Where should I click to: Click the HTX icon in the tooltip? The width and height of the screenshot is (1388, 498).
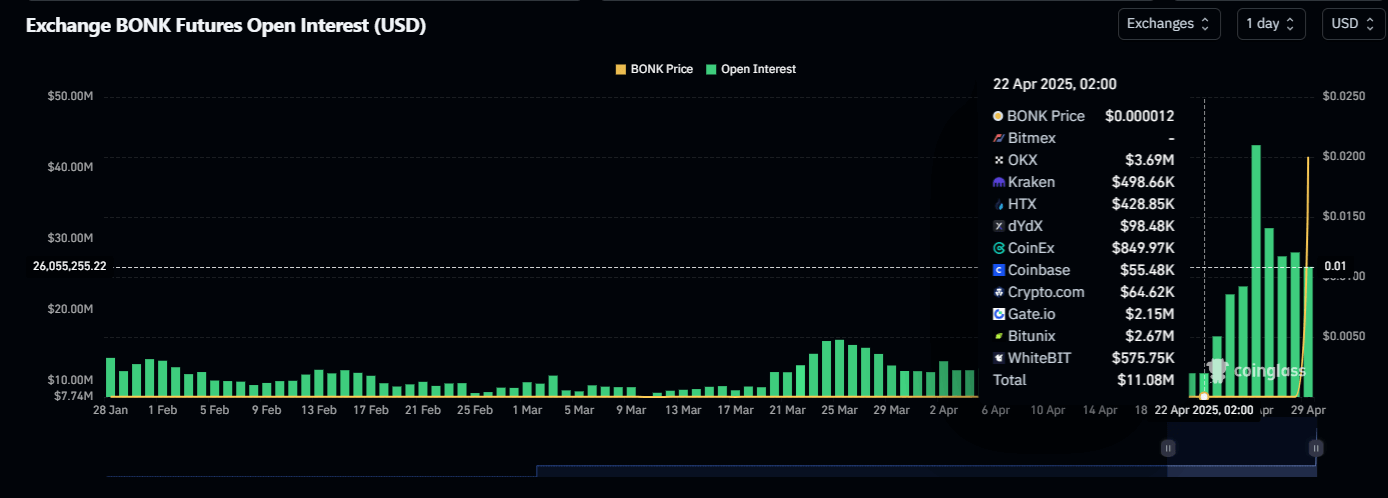998,204
